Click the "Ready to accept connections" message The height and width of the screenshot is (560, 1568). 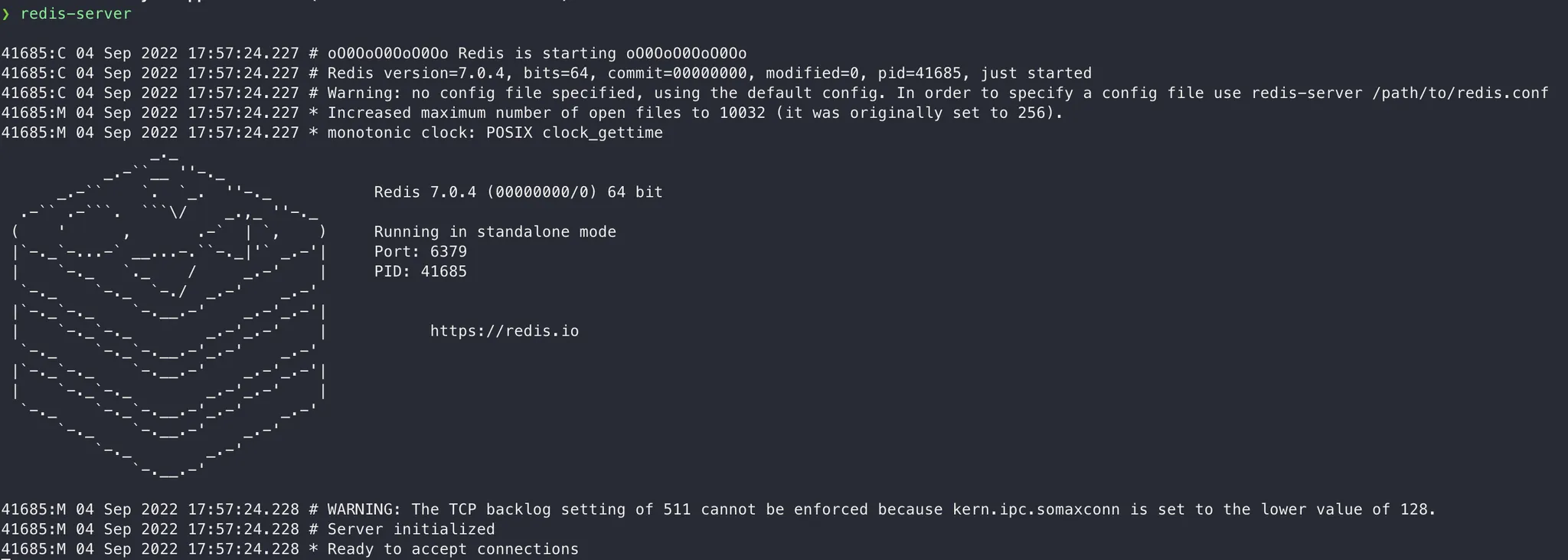click(452, 549)
